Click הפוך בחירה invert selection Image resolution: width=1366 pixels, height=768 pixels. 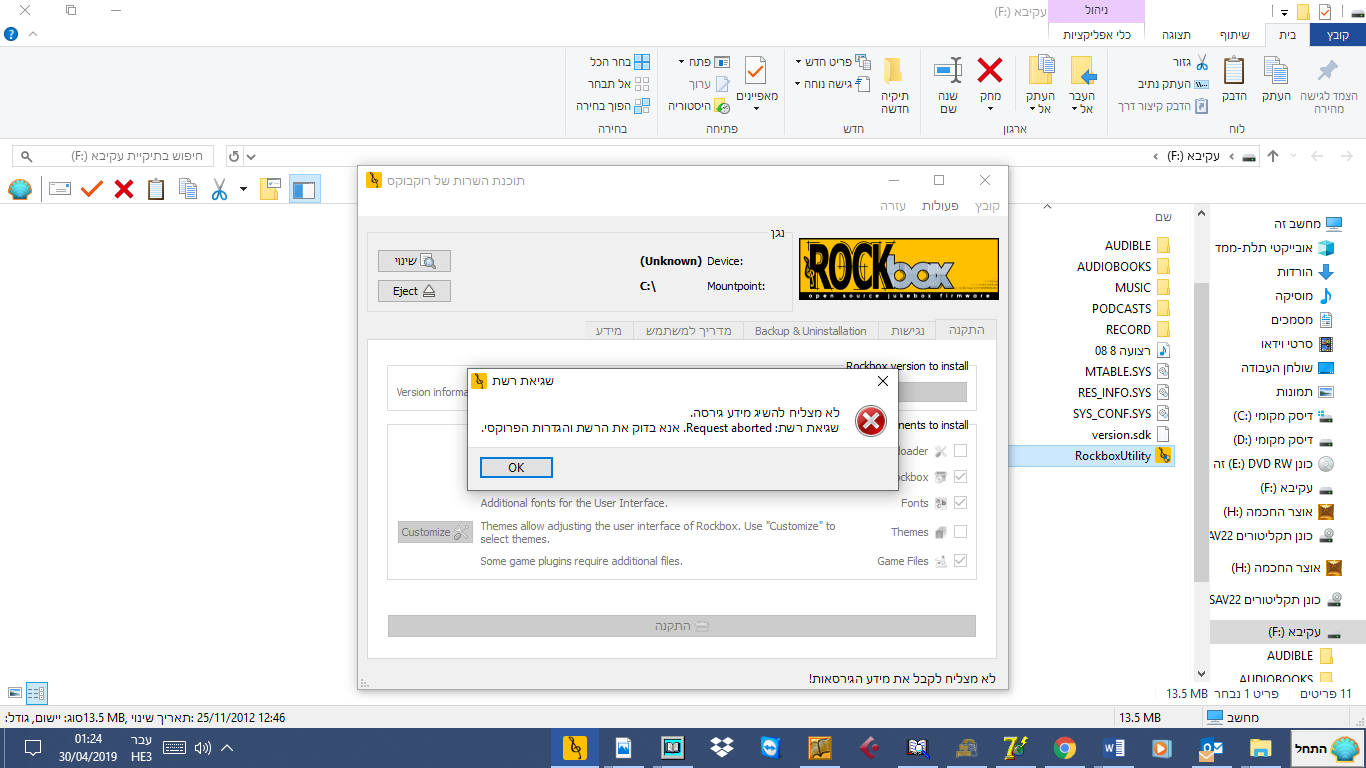(613, 106)
